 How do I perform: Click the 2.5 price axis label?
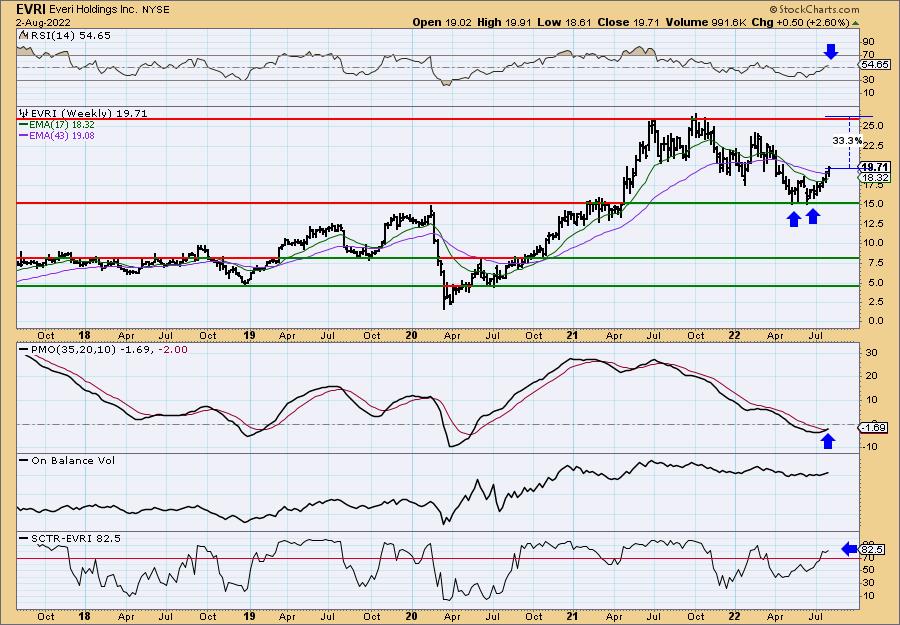(875, 301)
